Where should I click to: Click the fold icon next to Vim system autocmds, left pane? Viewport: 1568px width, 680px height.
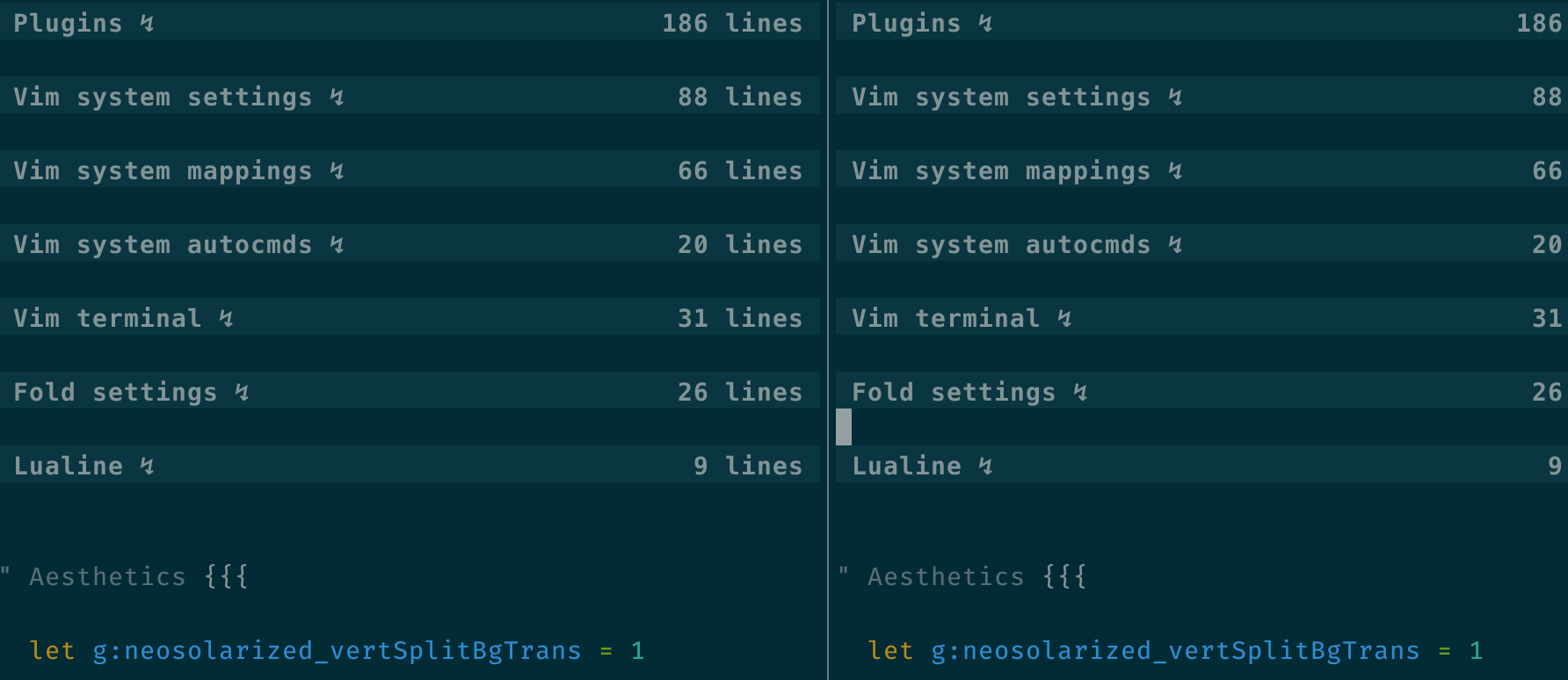pos(337,245)
